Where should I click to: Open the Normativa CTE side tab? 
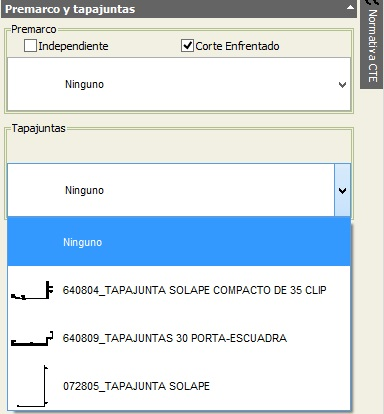[372, 44]
